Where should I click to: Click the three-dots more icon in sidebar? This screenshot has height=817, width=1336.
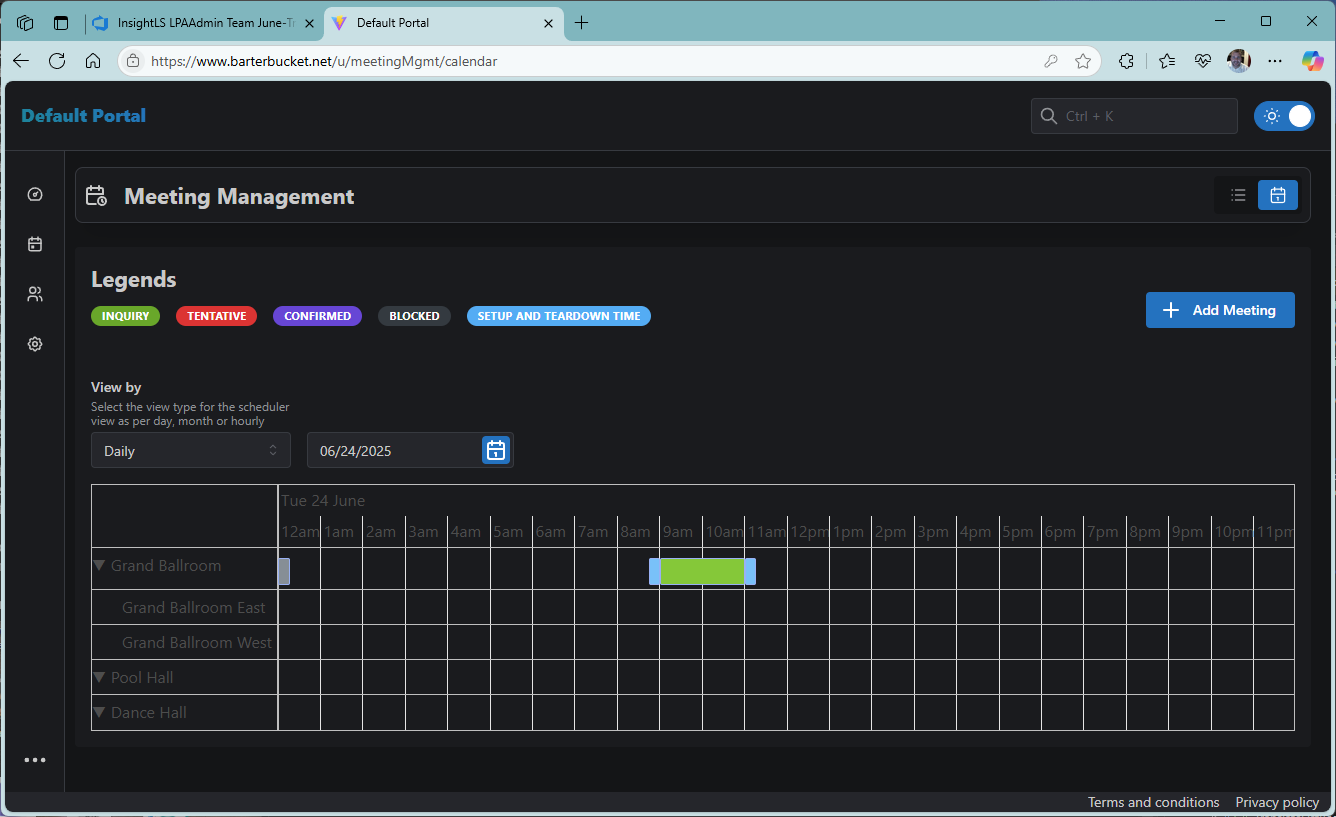[x=35, y=760]
